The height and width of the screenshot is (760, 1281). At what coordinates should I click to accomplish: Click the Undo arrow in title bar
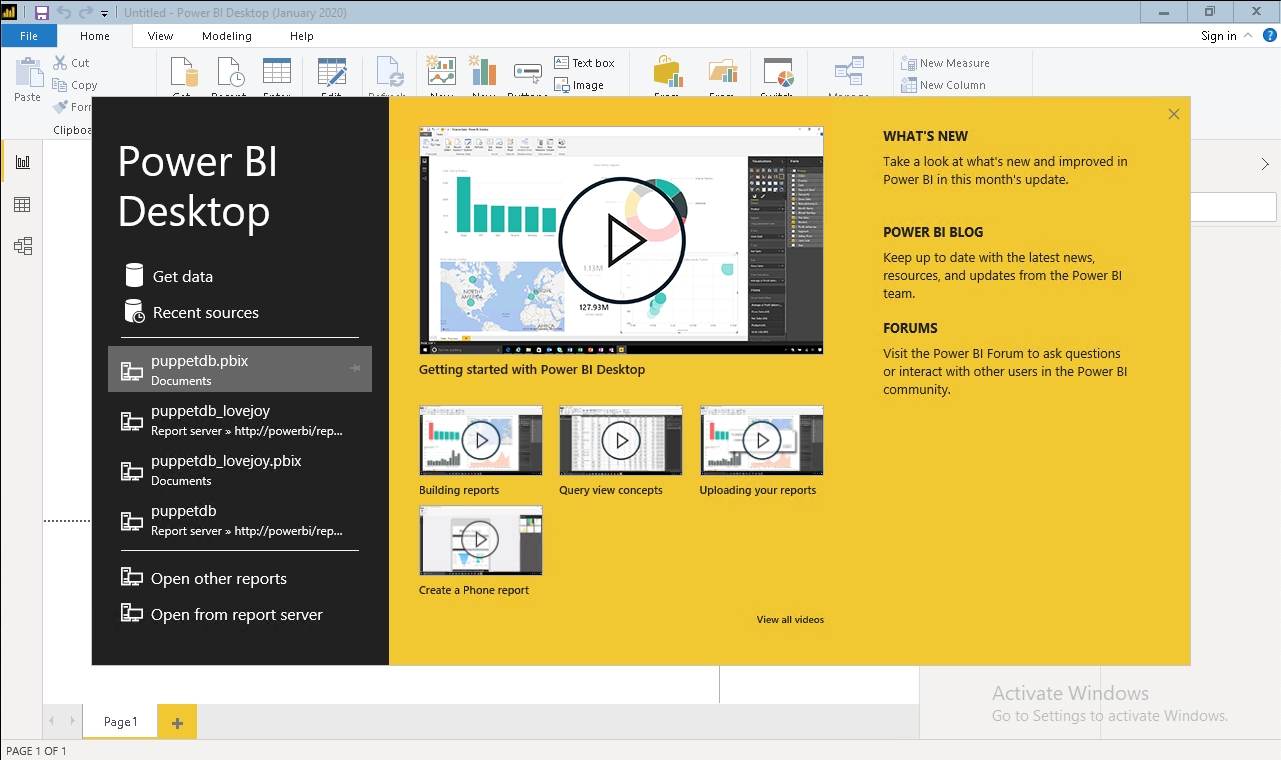(x=64, y=12)
